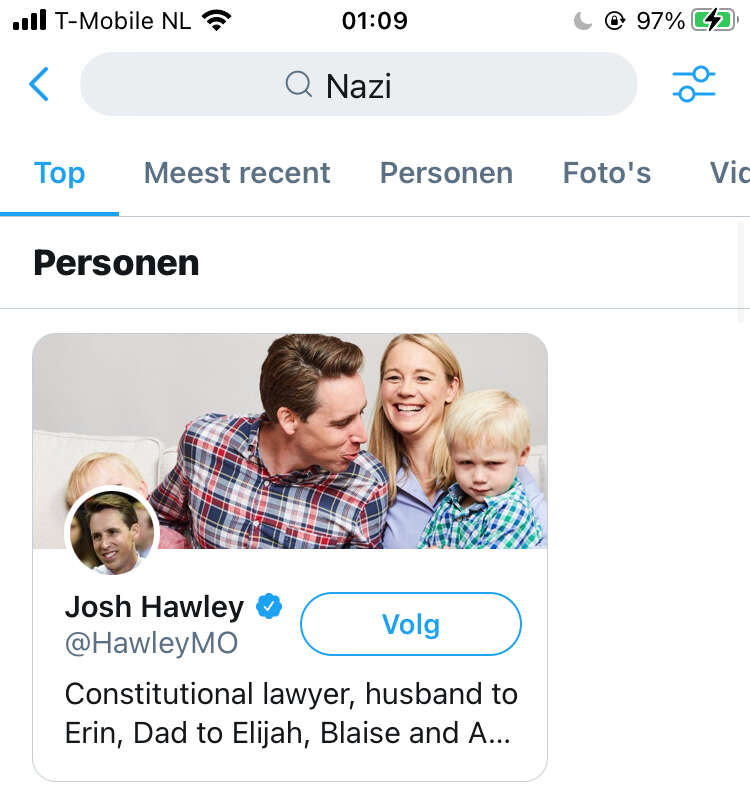Screen dimensions: 750x789
Task: Open Josh Hawley profile name
Action: point(155,607)
